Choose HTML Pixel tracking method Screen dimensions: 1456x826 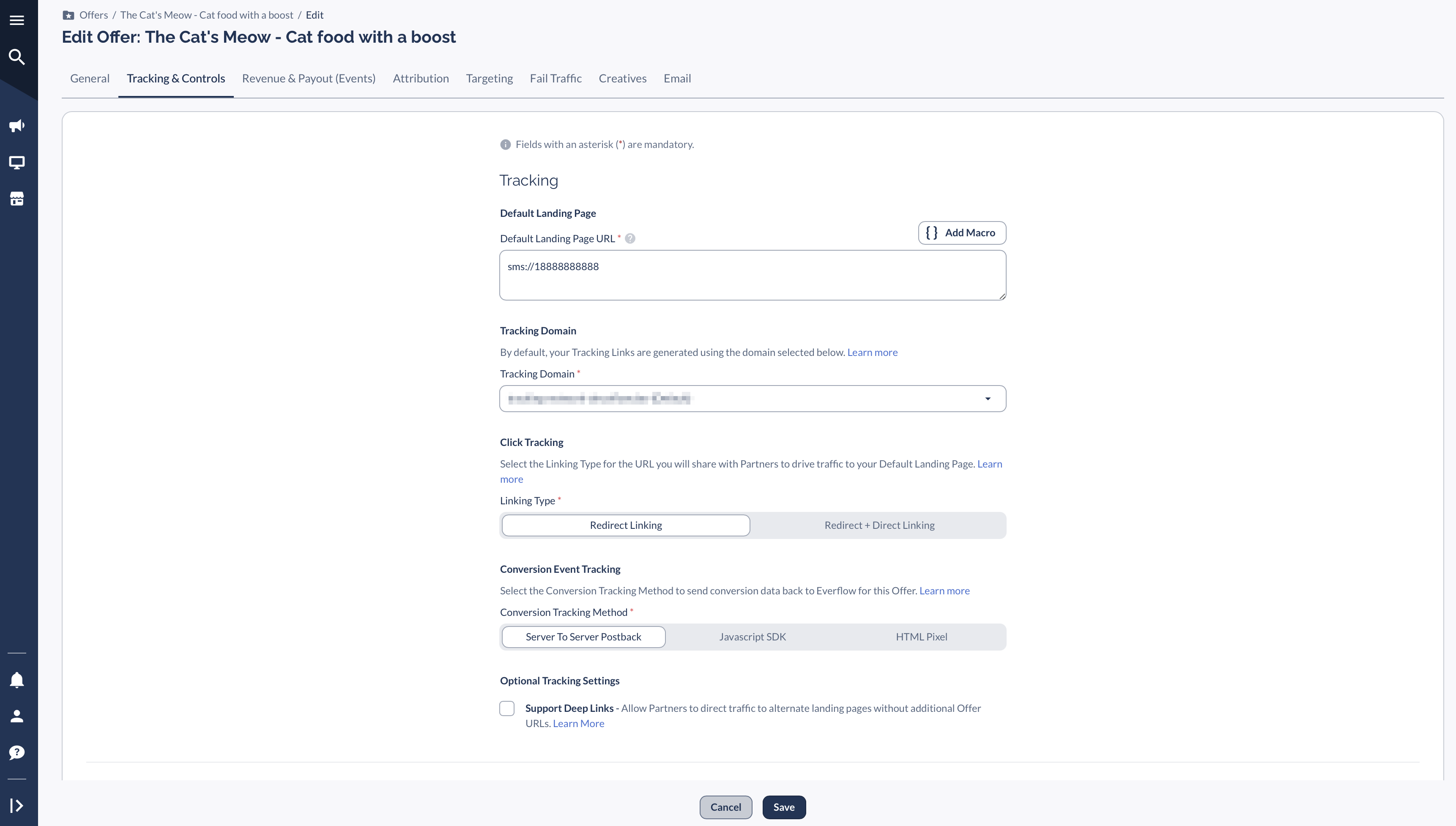click(922, 637)
